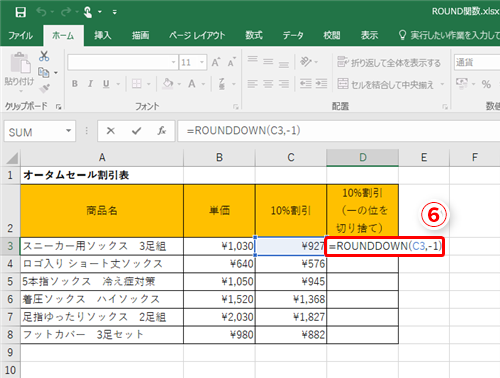Open clipboard group dialog launcher
Image resolution: width=500 pixels, height=378 pixels.
click(x=59, y=107)
